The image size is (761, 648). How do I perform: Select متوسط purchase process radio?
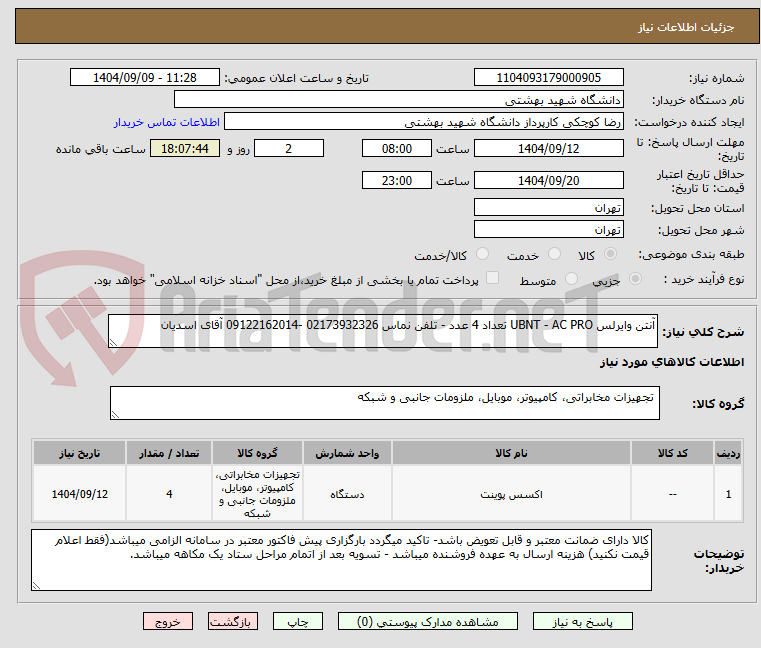click(x=573, y=280)
